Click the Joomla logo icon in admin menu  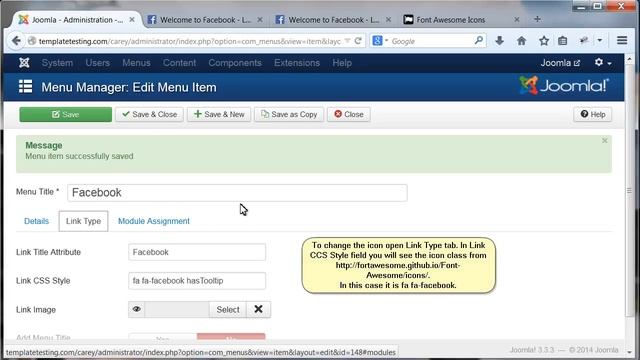(x=24, y=63)
